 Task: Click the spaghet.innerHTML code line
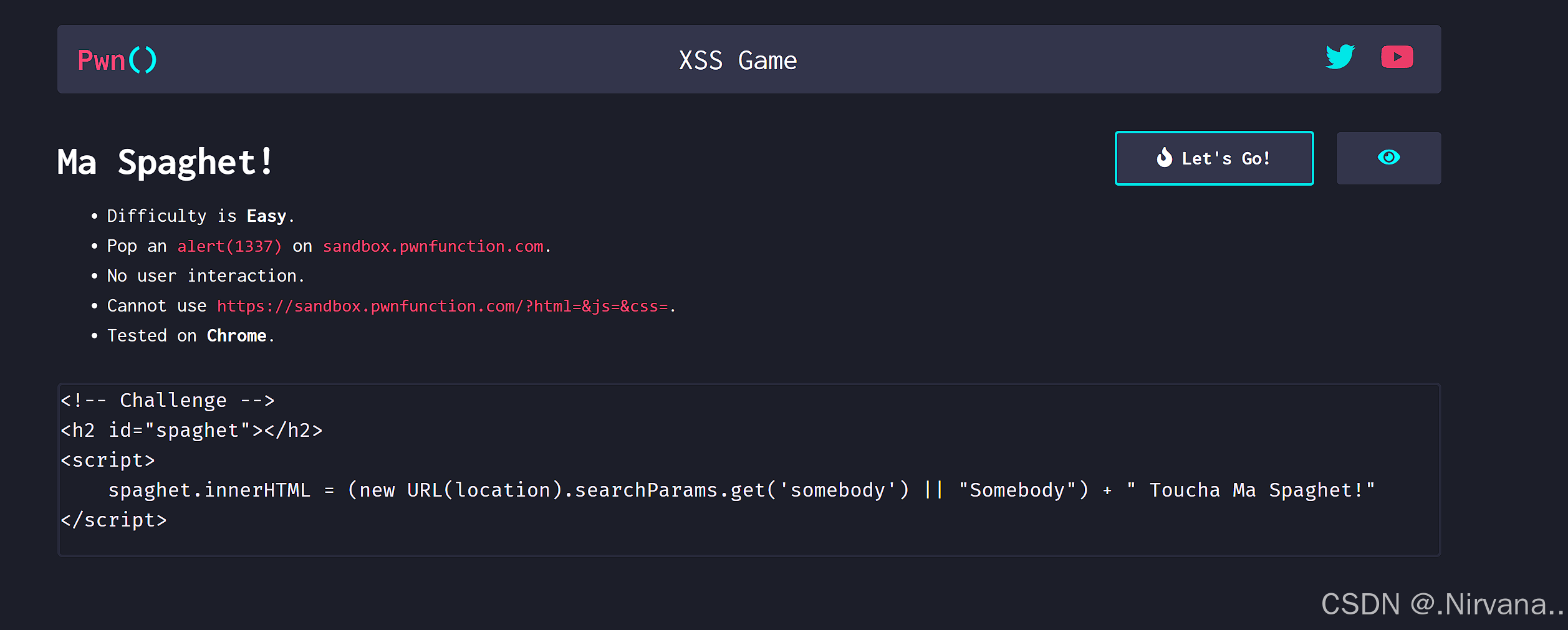742,490
